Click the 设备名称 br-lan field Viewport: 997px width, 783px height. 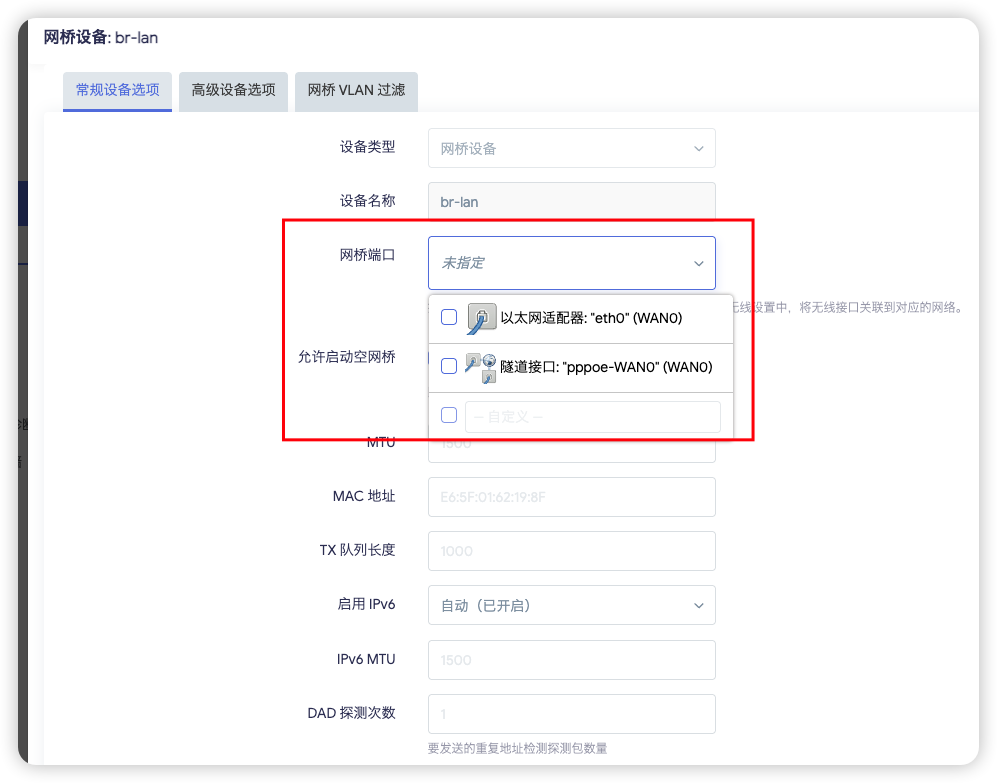(571, 202)
